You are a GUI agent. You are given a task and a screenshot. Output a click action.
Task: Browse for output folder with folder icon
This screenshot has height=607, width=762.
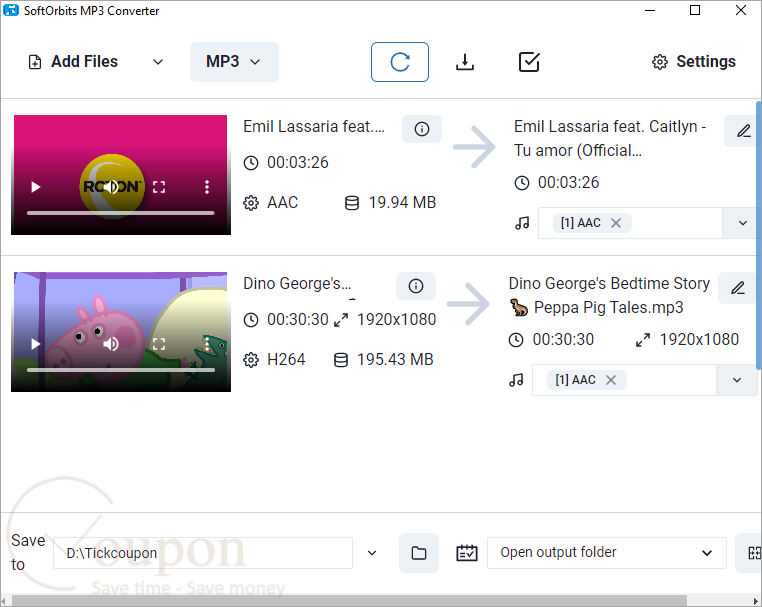click(x=418, y=553)
